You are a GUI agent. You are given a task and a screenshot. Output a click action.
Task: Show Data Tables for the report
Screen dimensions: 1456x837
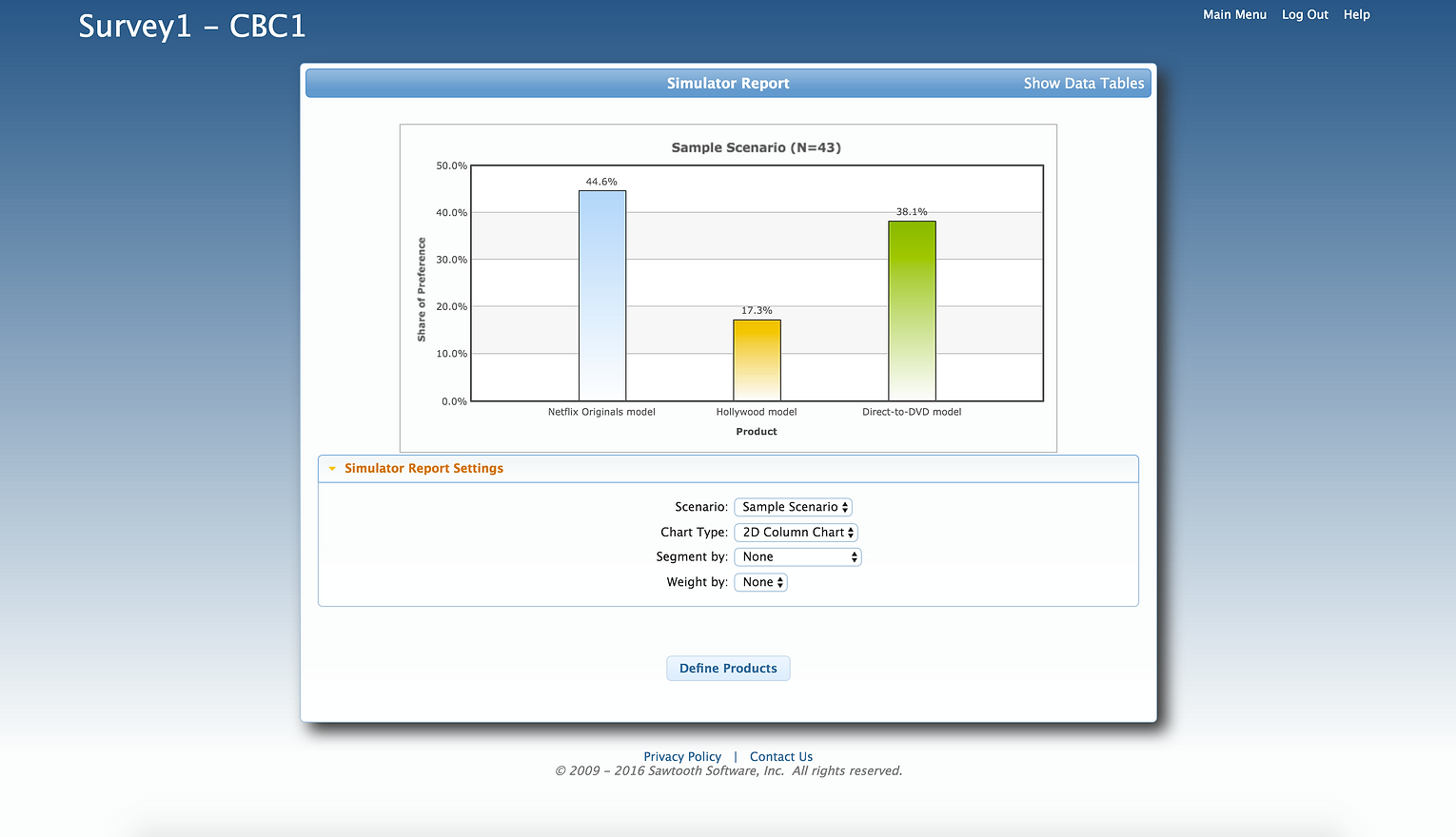1083,84
